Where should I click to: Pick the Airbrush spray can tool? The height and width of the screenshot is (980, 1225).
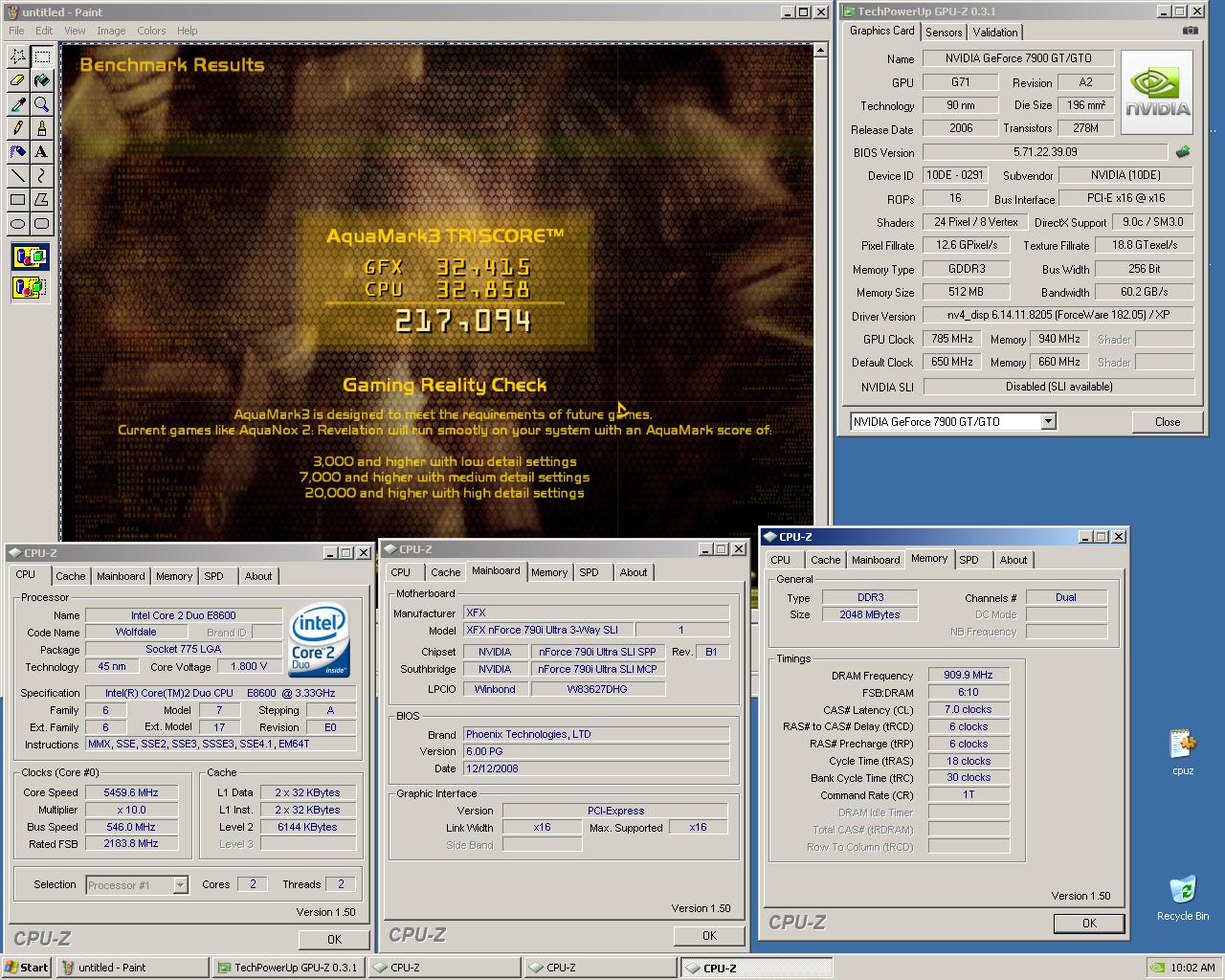[17, 151]
